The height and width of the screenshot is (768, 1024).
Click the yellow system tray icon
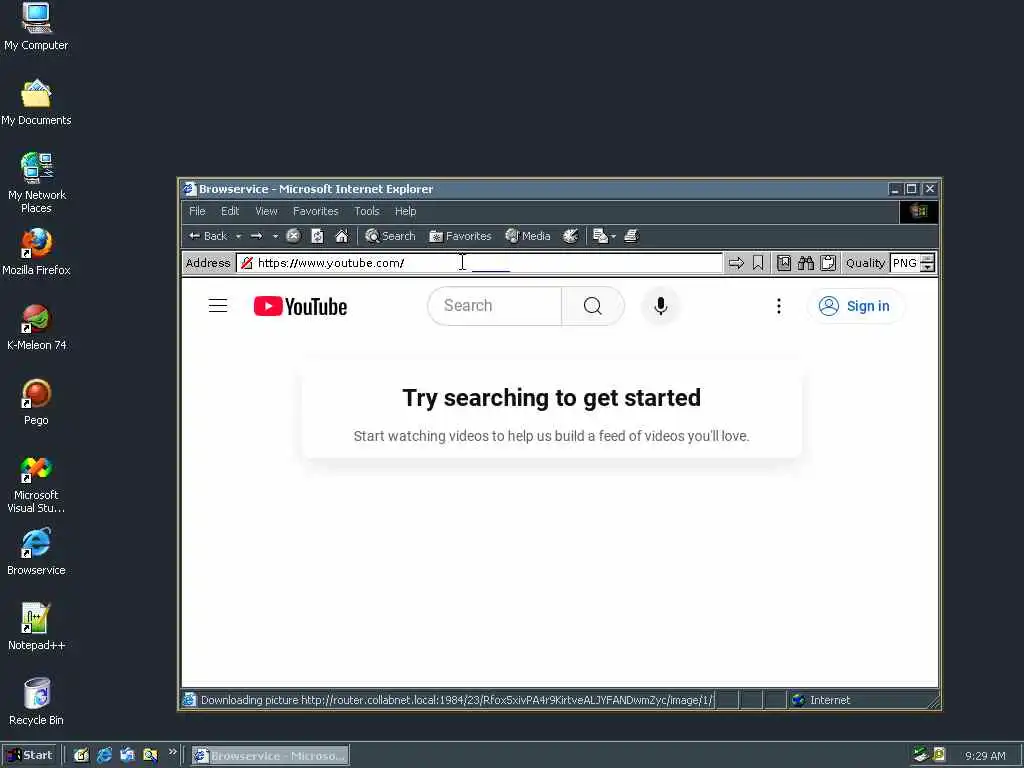(x=939, y=754)
